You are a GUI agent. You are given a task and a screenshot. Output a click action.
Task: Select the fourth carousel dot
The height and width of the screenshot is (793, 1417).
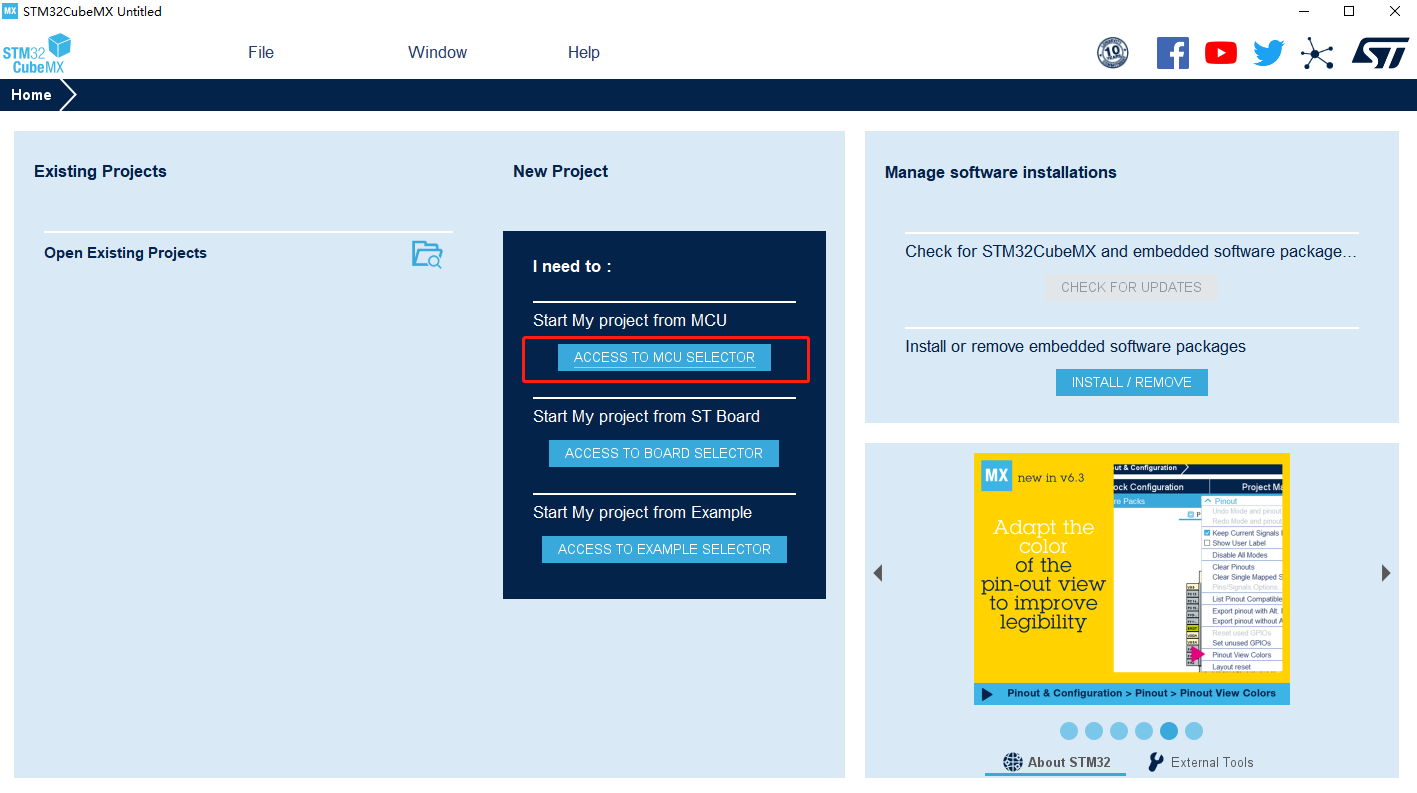(1144, 731)
